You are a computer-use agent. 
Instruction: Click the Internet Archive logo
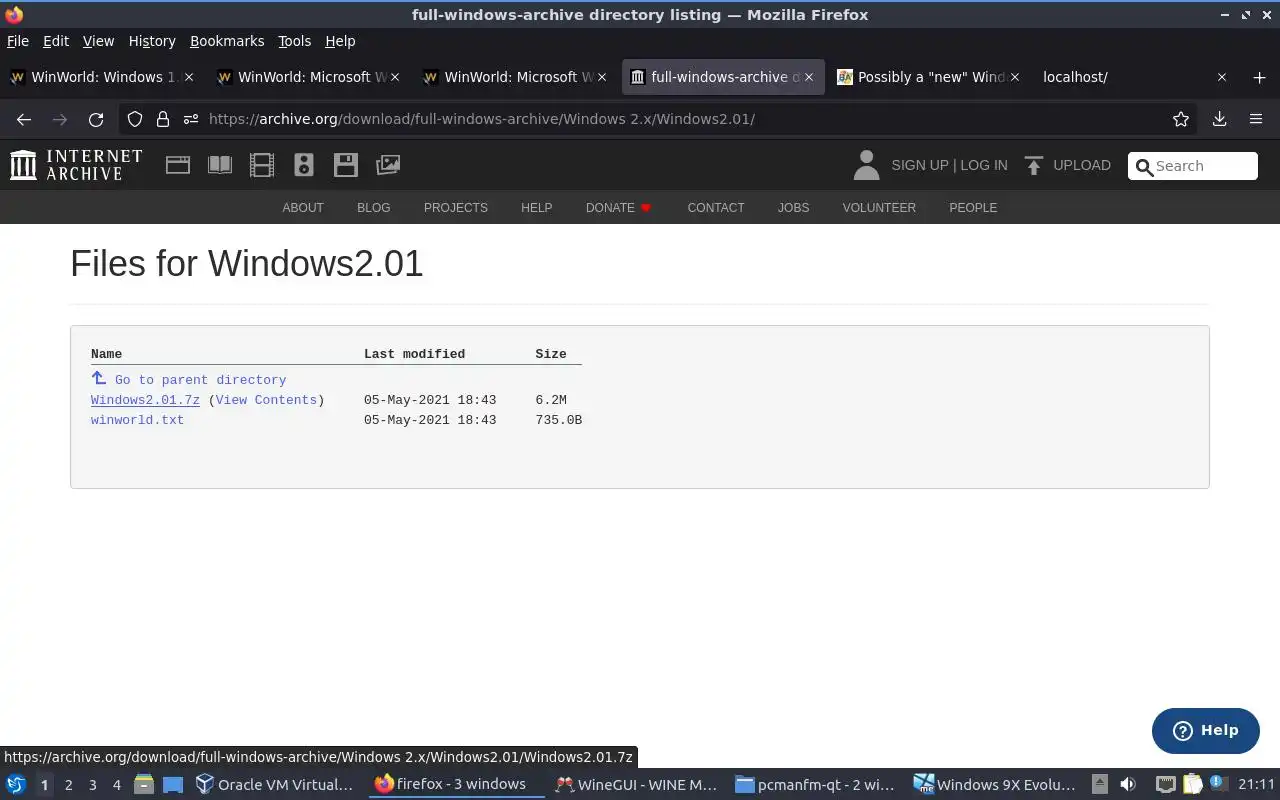76,165
